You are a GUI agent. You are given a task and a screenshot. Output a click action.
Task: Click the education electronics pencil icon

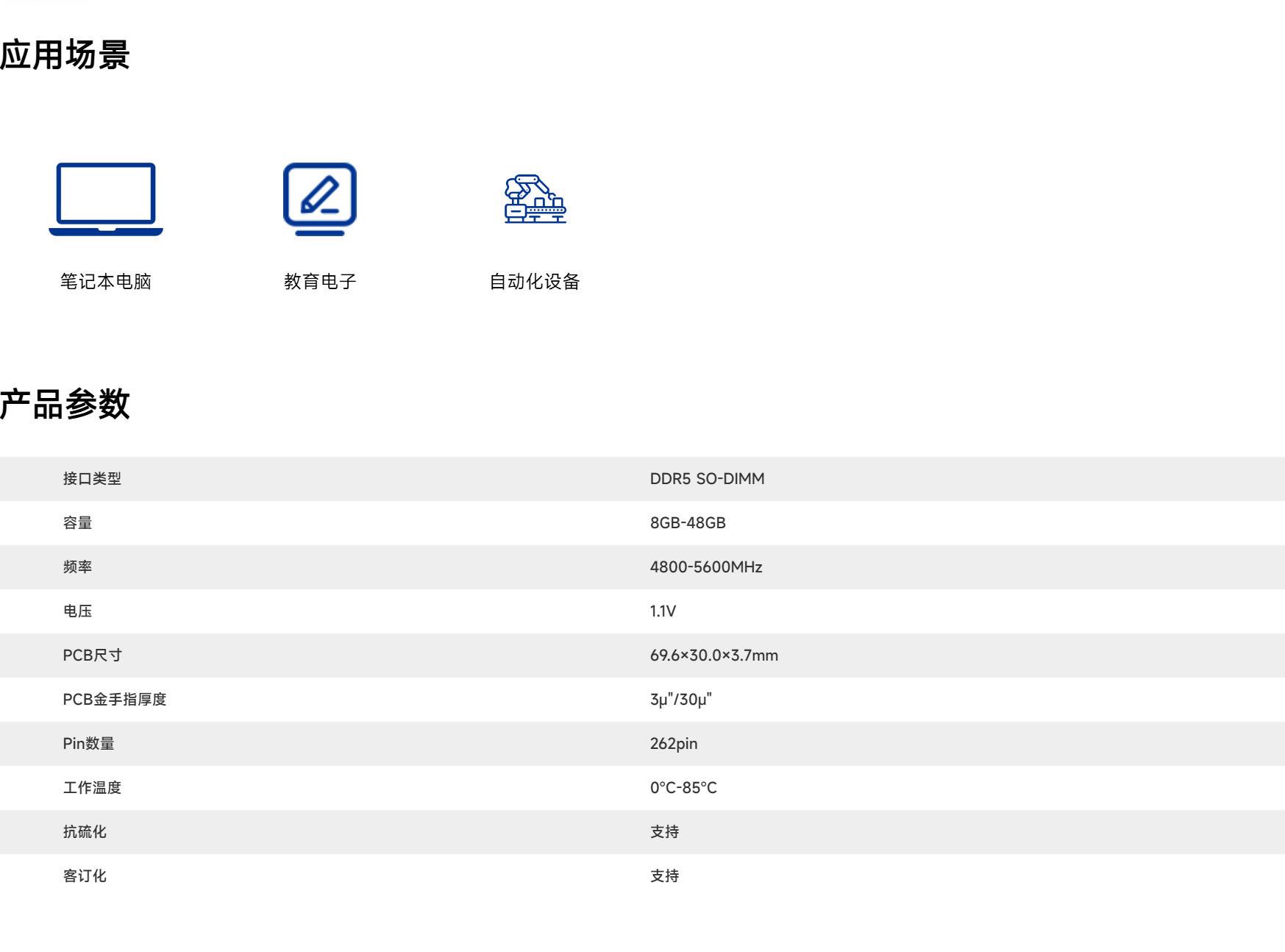click(x=320, y=199)
